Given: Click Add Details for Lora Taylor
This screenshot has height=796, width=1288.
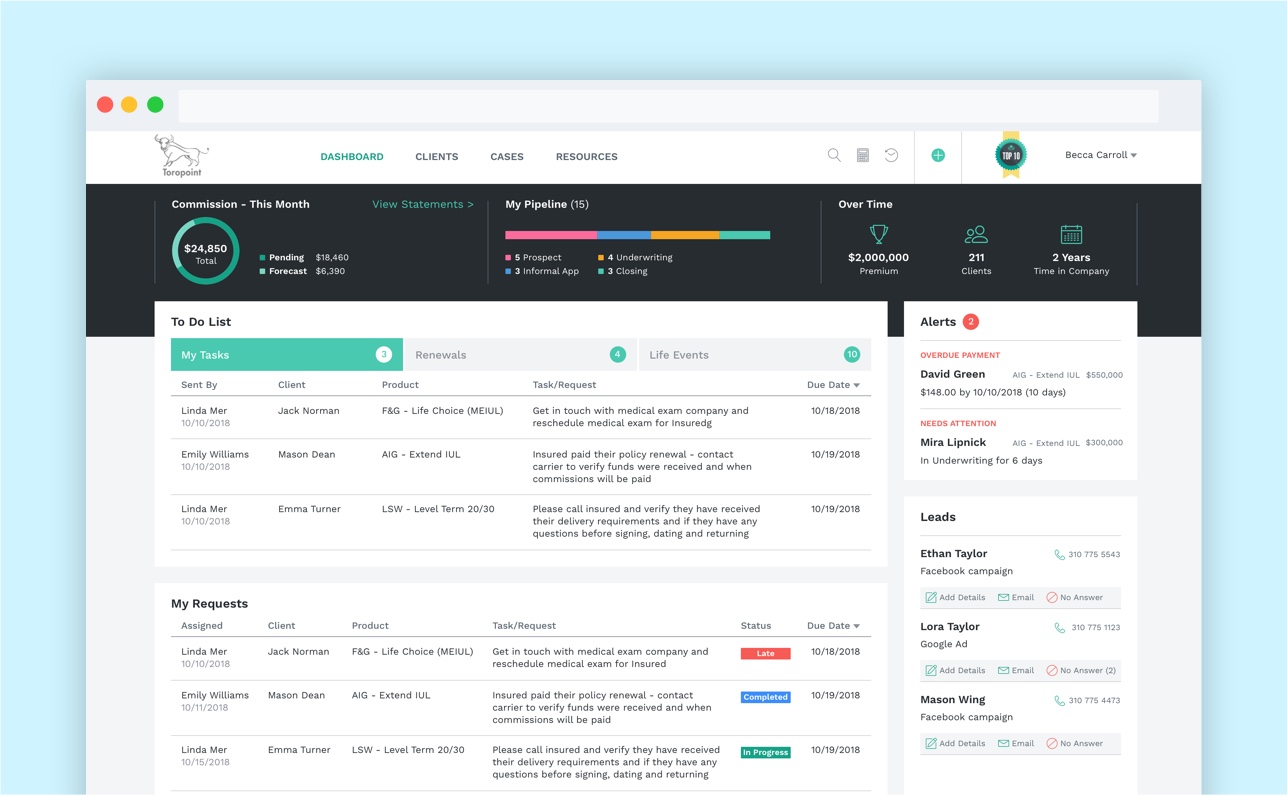Looking at the screenshot, I should pyautogui.click(x=955, y=670).
